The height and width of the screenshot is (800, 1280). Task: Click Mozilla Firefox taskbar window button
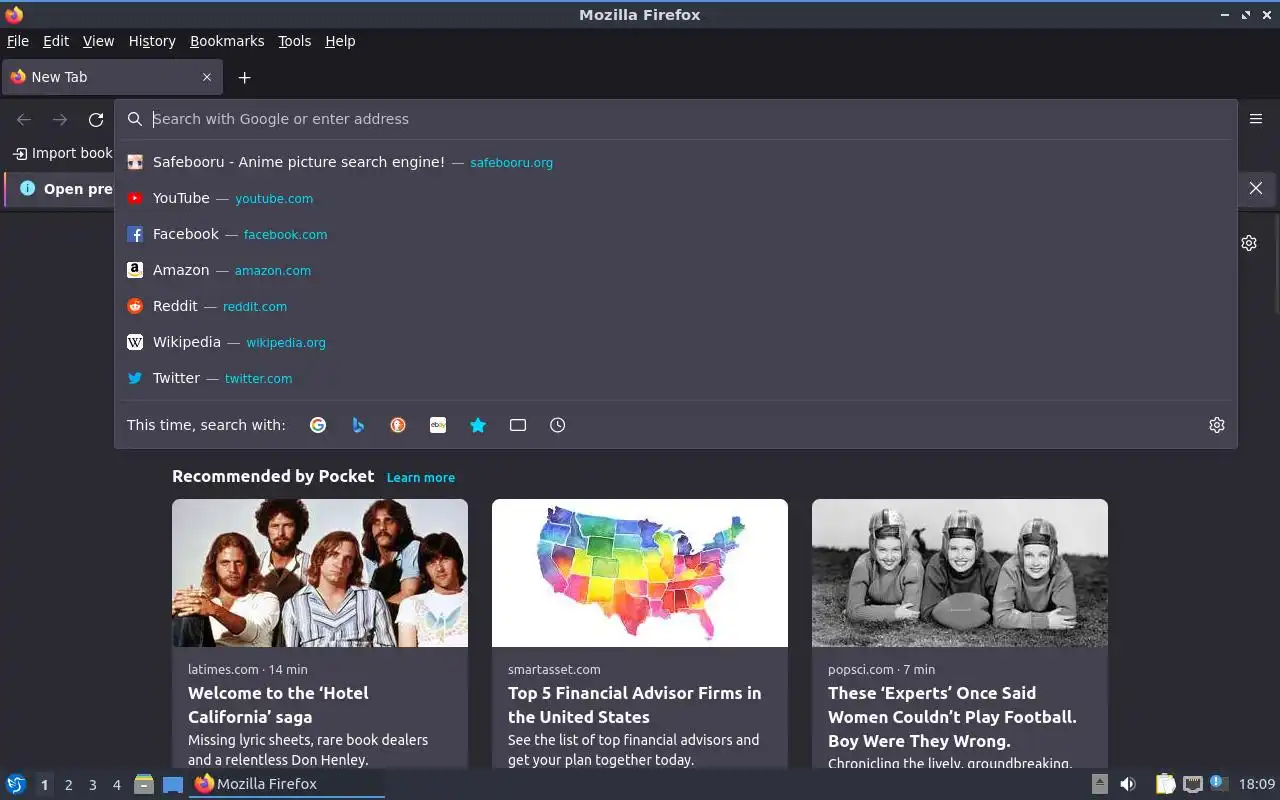coord(286,784)
